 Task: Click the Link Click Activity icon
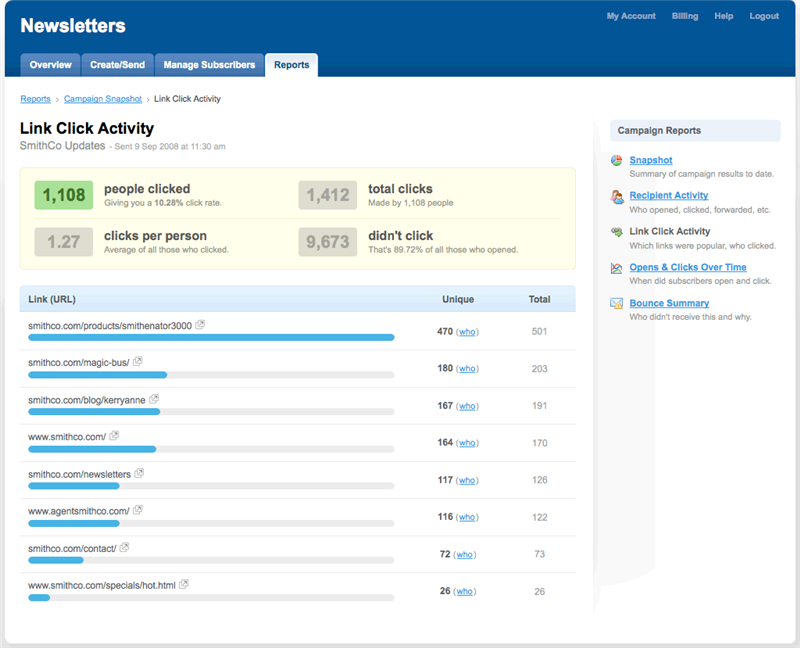tap(617, 232)
